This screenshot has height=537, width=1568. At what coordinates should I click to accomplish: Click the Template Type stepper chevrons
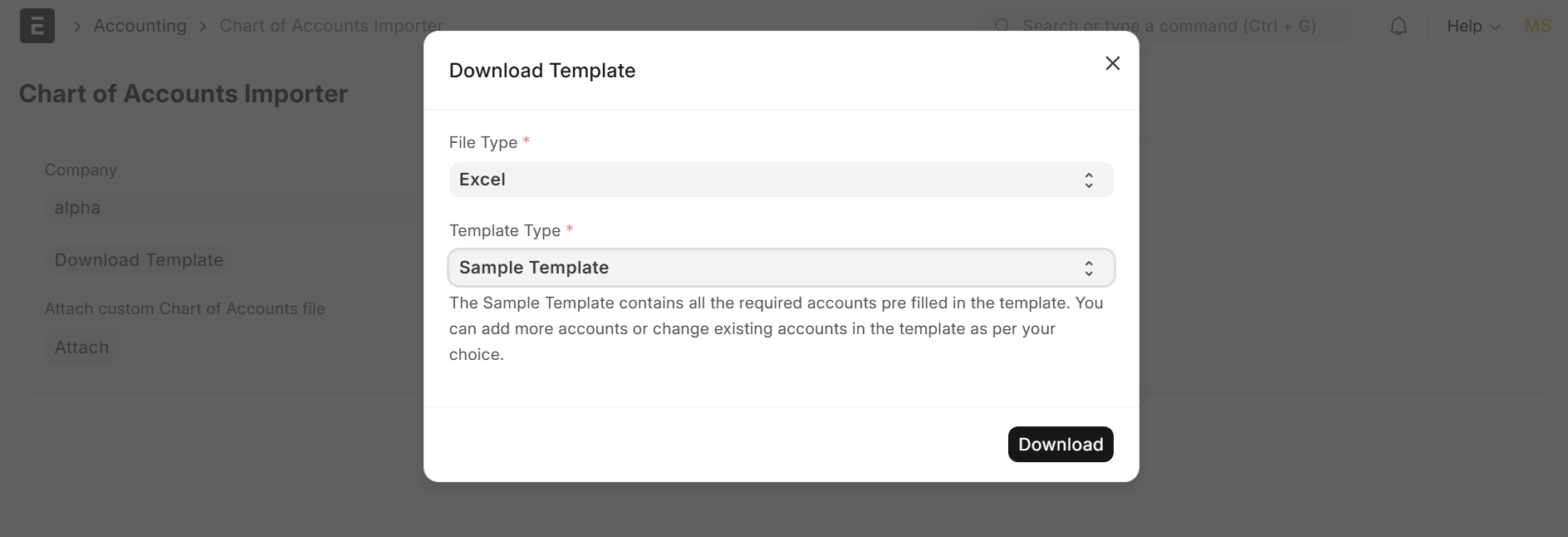point(1088,268)
